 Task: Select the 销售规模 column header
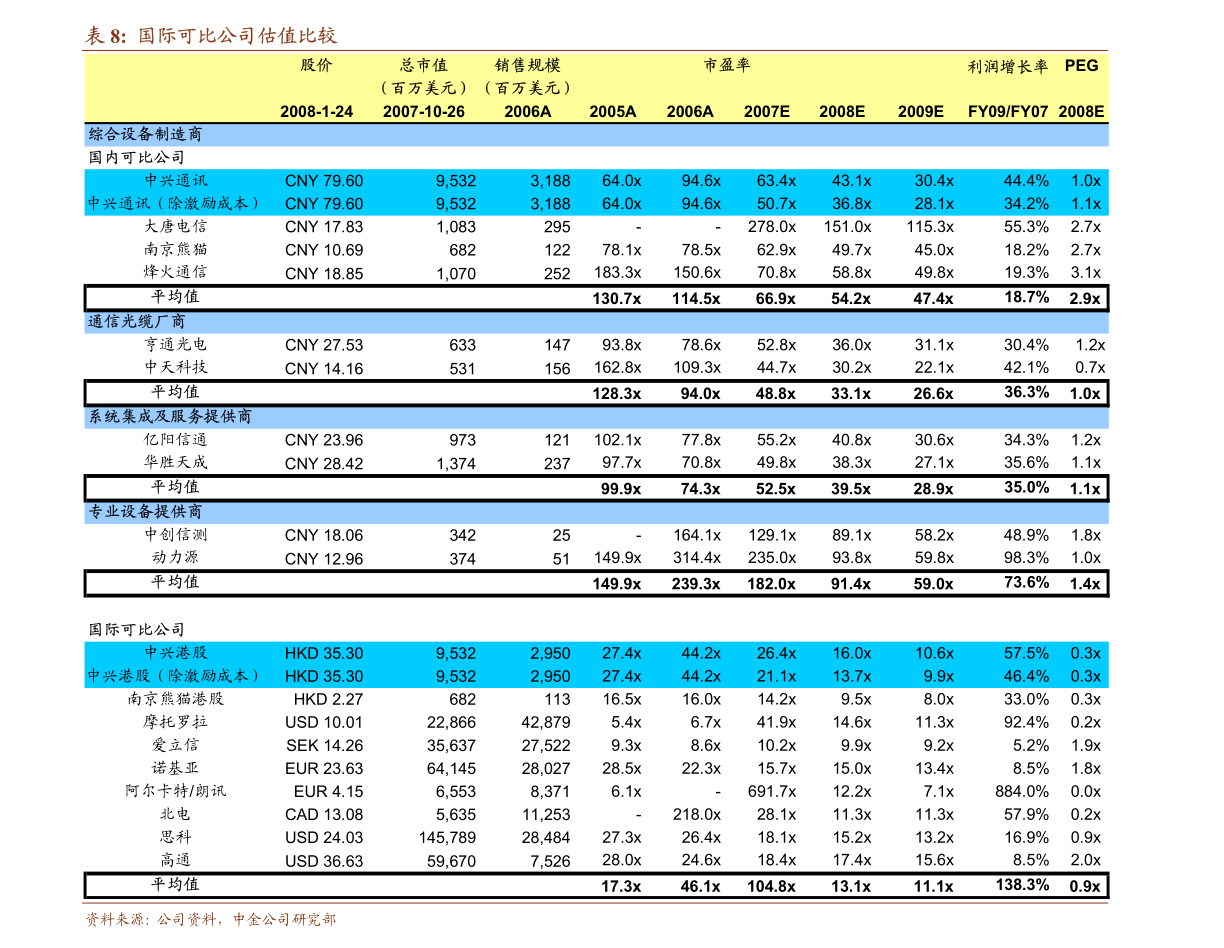[x=527, y=66]
